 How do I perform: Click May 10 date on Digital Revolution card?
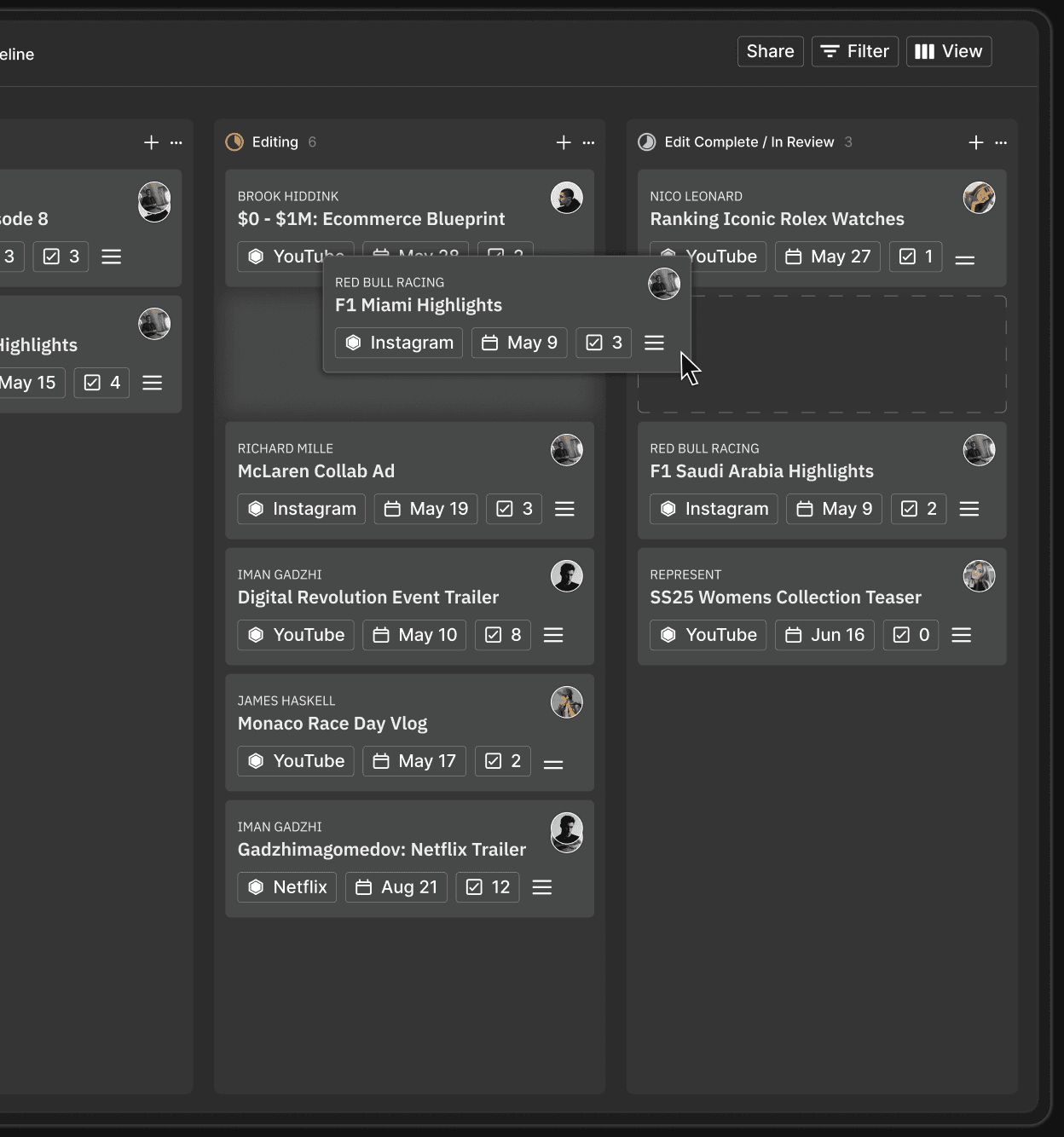[x=414, y=635]
